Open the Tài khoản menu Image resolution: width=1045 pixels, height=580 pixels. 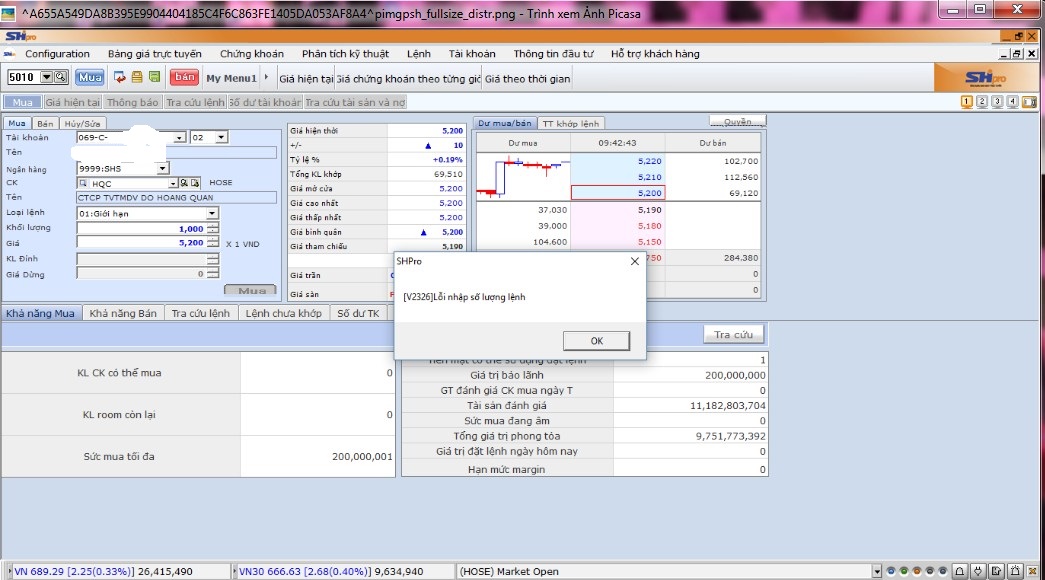[x=472, y=54]
